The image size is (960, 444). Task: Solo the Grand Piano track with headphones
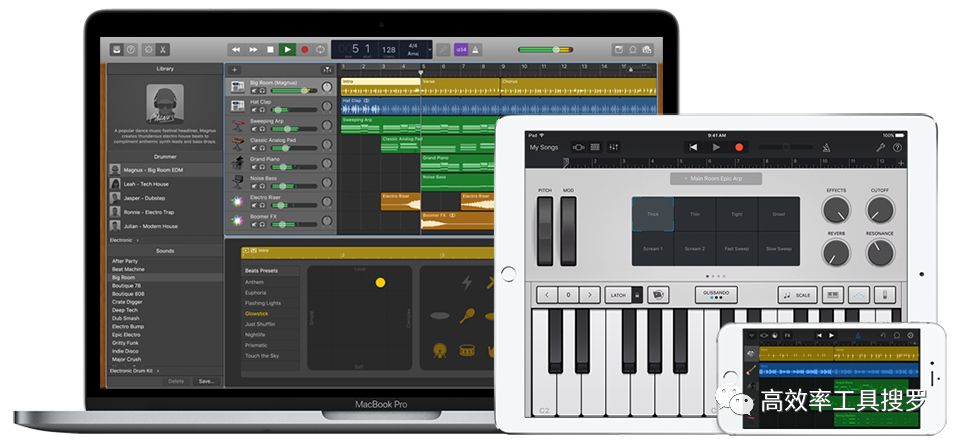pyautogui.click(x=262, y=167)
